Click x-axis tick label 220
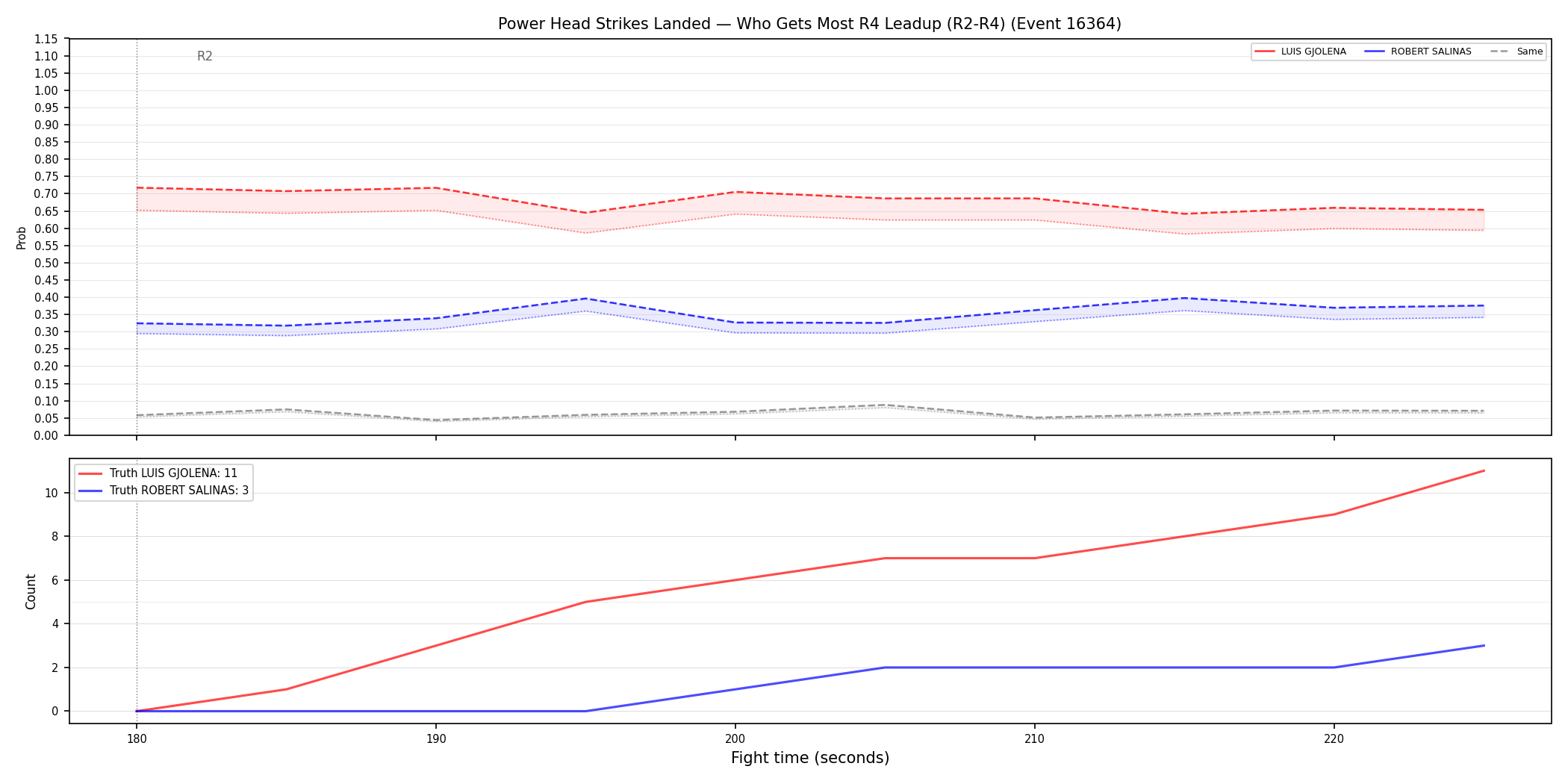1568x784 pixels. [x=1334, y=739]
